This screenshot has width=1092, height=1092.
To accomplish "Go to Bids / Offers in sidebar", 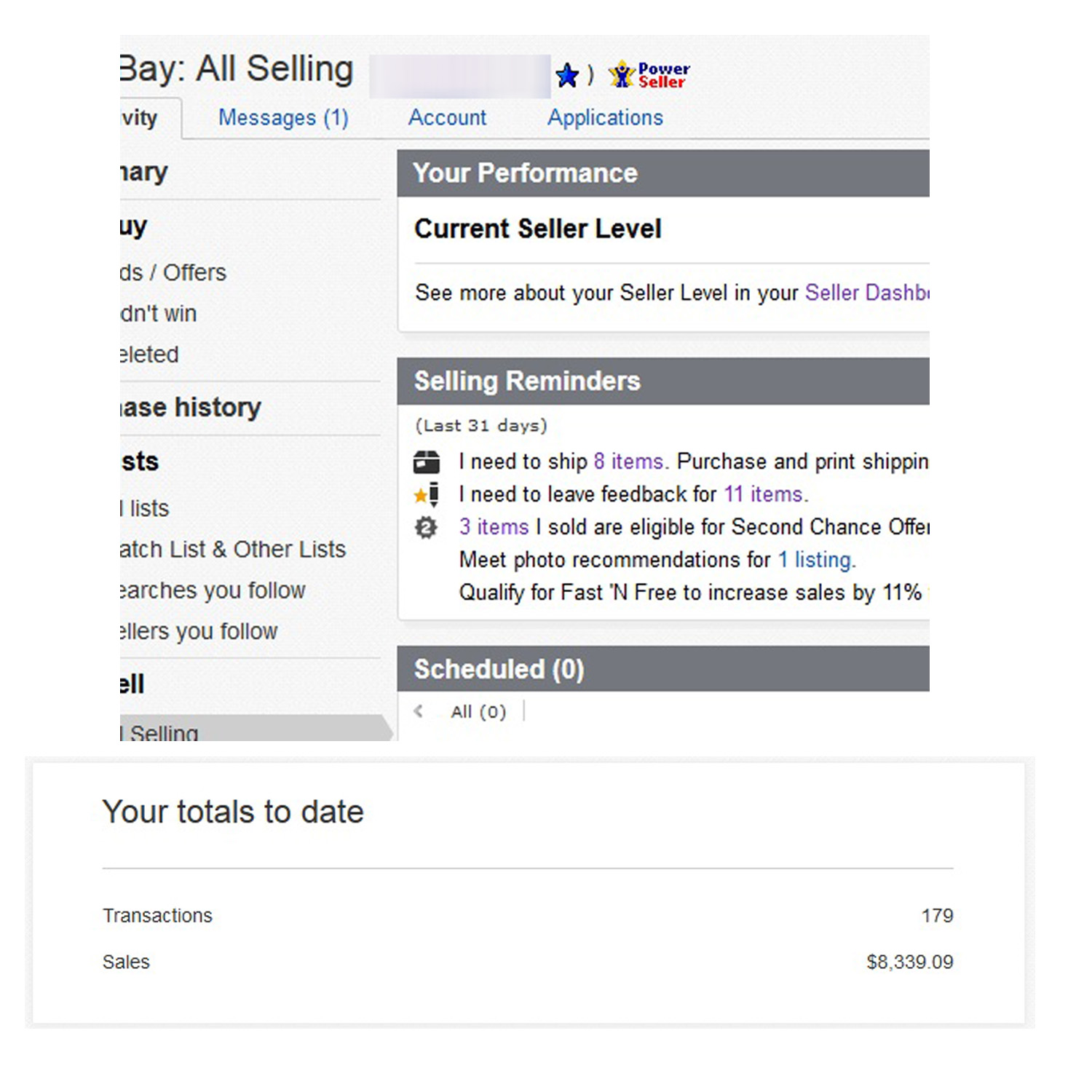I will pos(175,272).
